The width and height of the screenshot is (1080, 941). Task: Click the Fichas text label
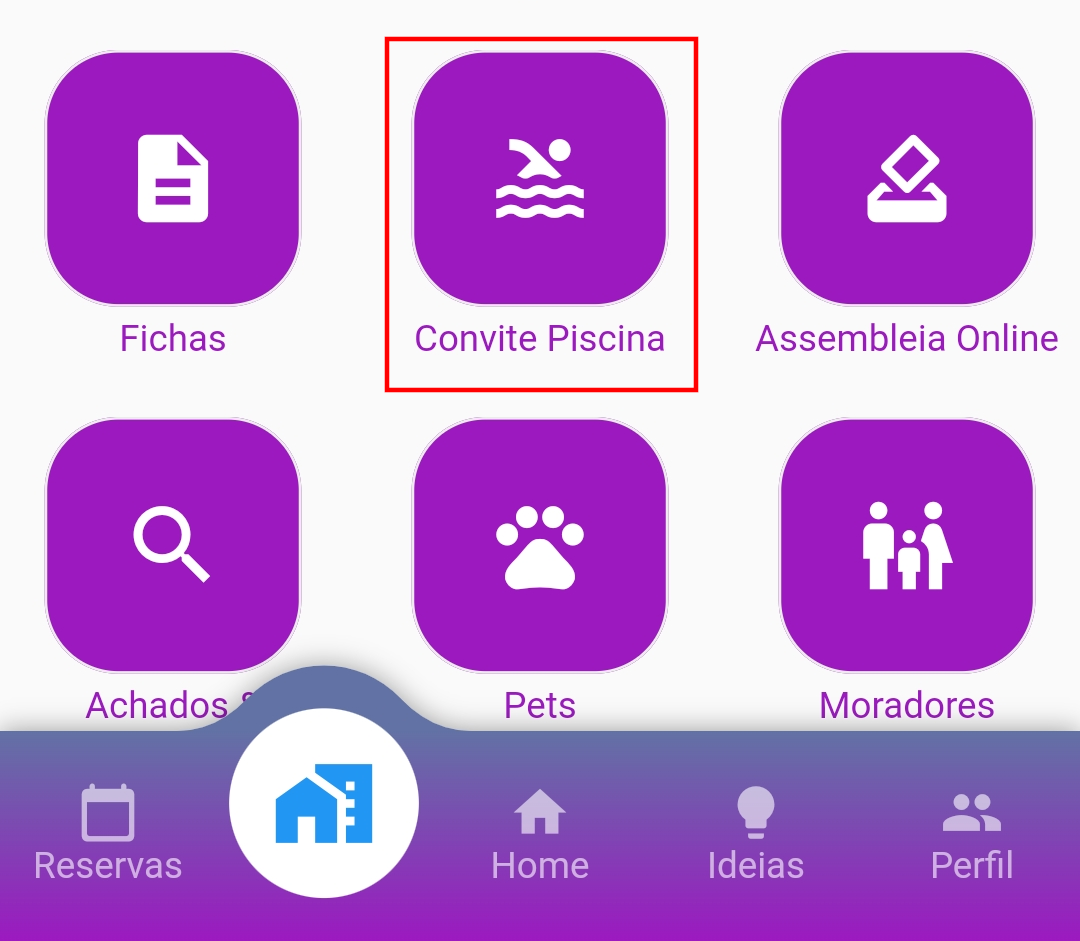[173, 338]
